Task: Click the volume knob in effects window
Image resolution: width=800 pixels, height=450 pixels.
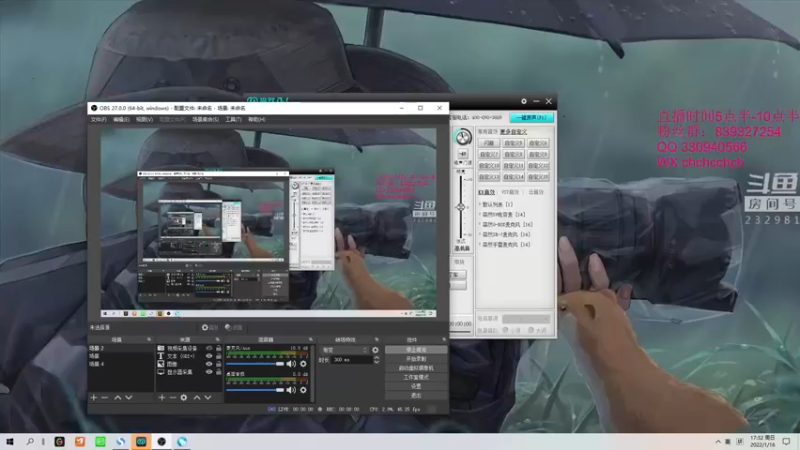Action: coord(463,137)
